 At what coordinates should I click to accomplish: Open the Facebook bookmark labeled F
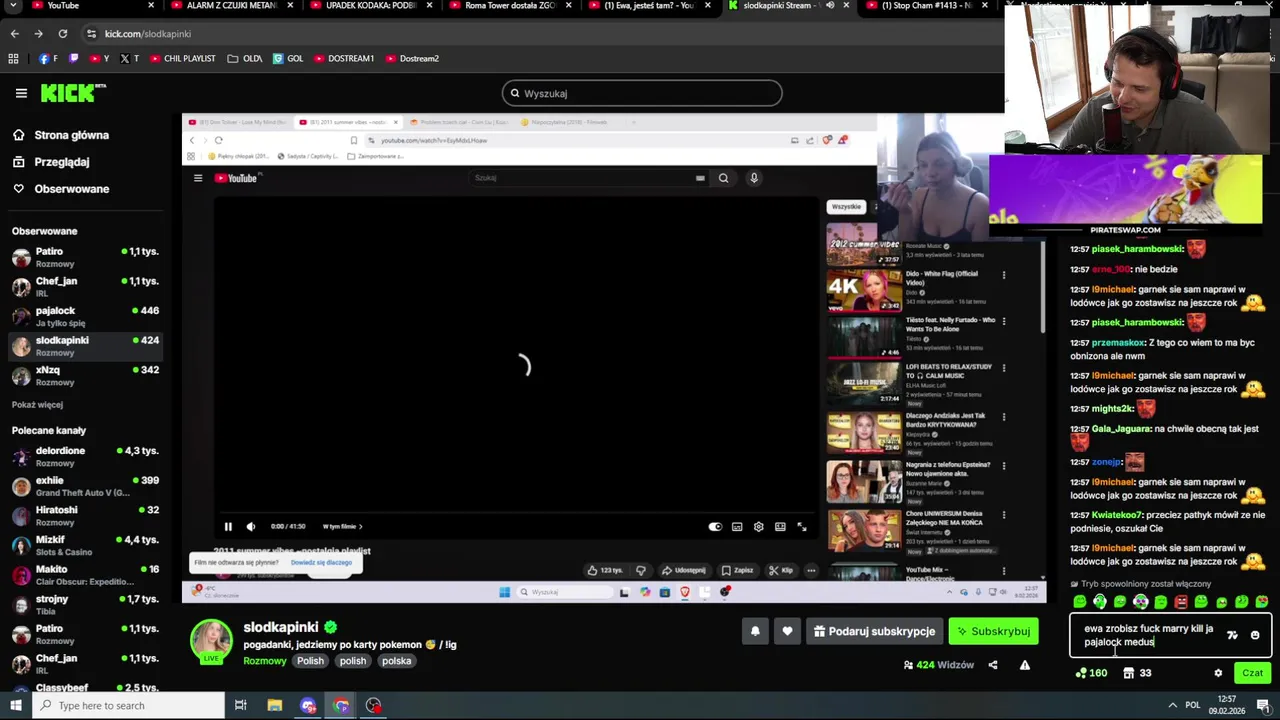click(x=48, y=58)
